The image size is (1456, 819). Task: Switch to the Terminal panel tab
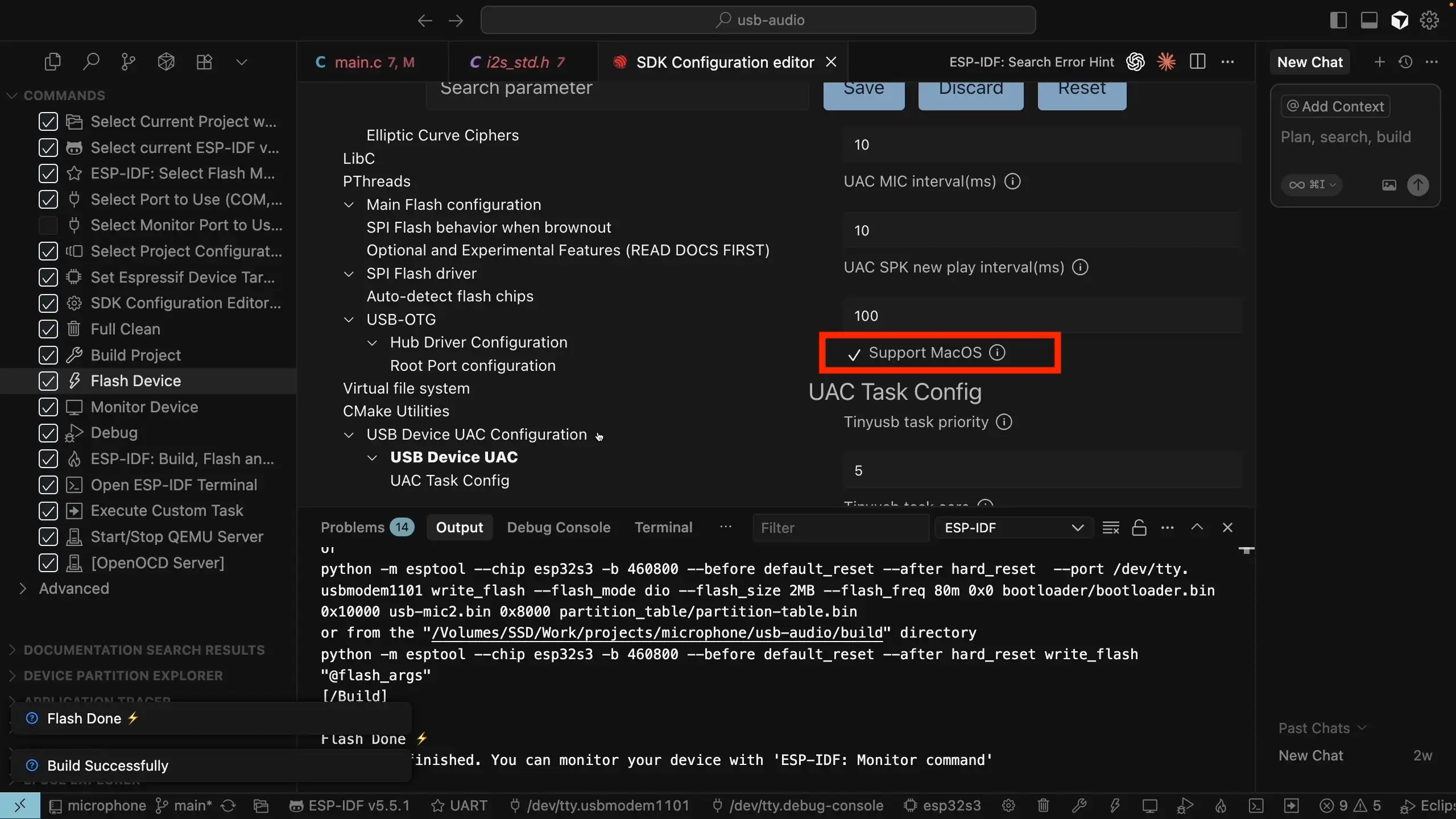point(663,527)
